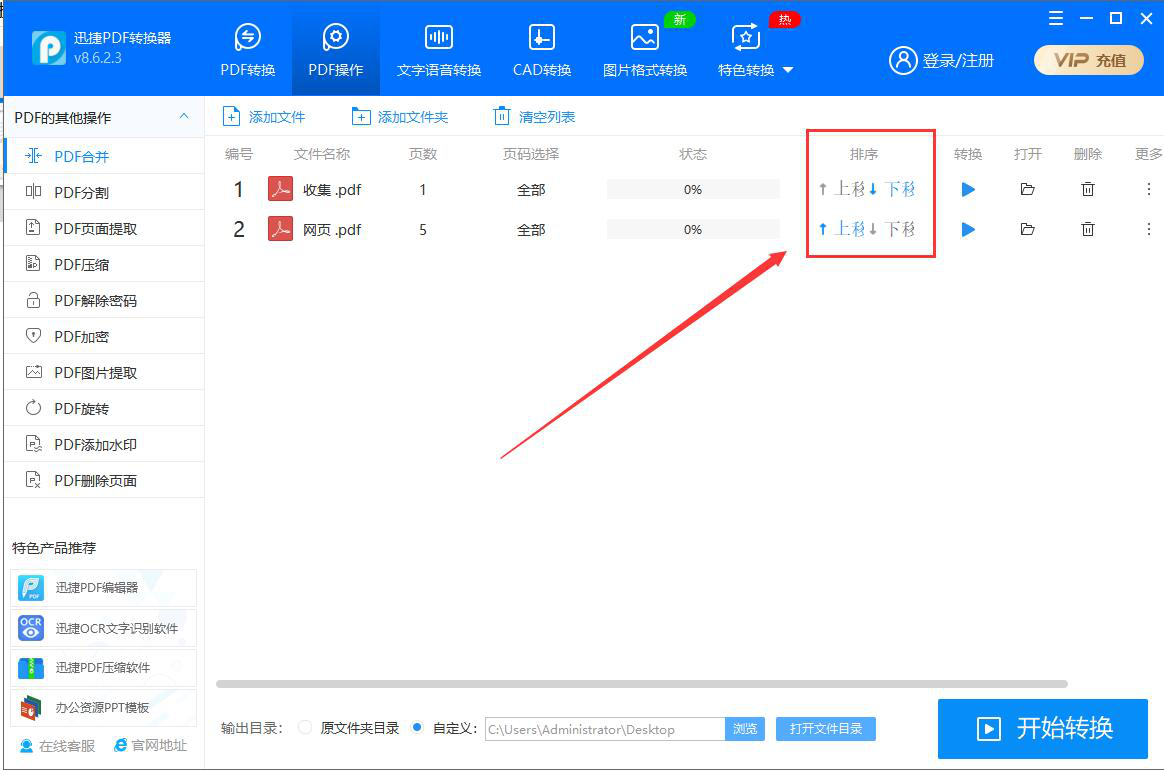Select PDF分割 in the sidebar
Screen dimensions: 1164x770
pos(104,192)
